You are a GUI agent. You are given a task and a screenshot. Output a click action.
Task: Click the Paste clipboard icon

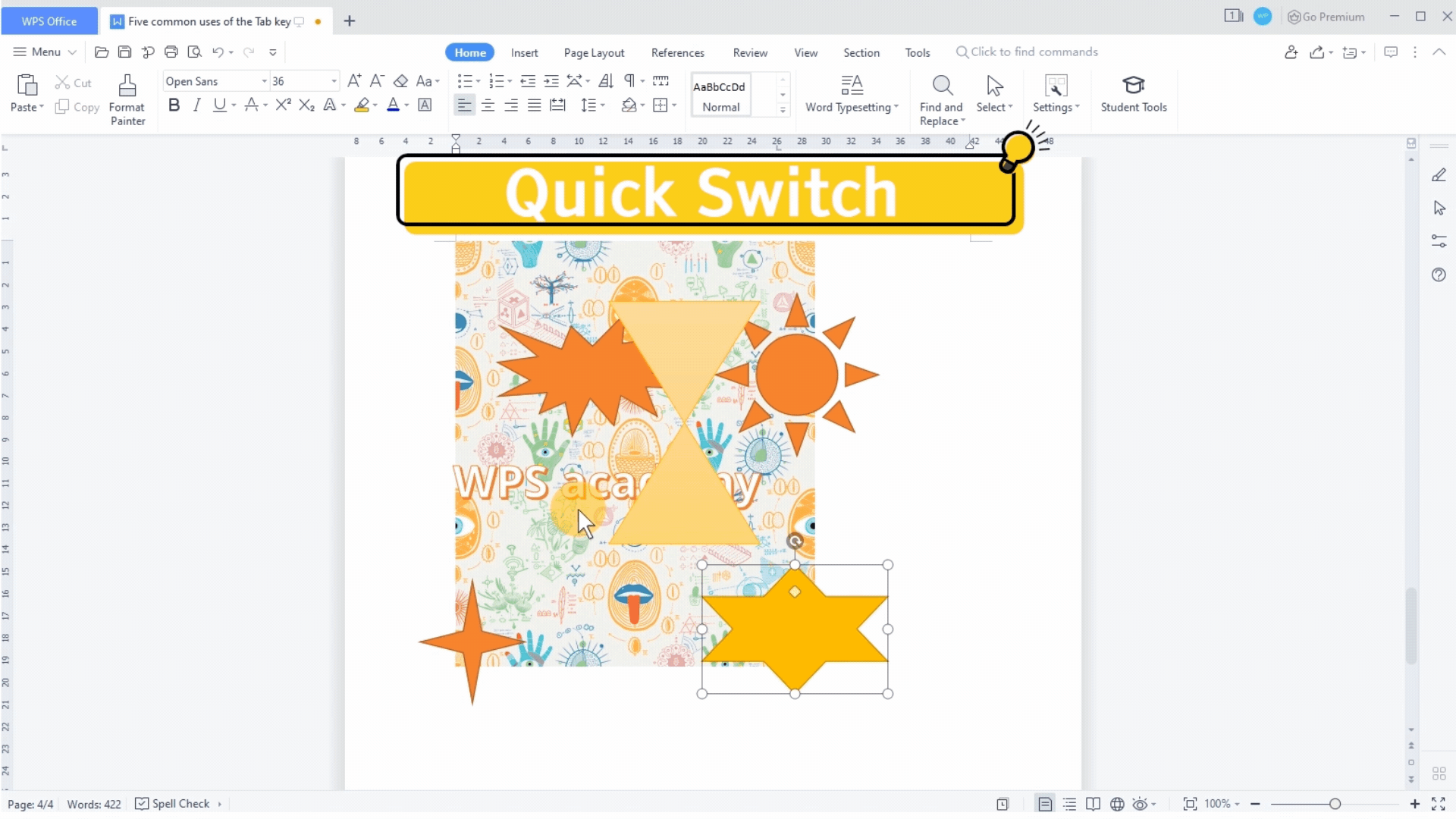(x=27, y=85)
